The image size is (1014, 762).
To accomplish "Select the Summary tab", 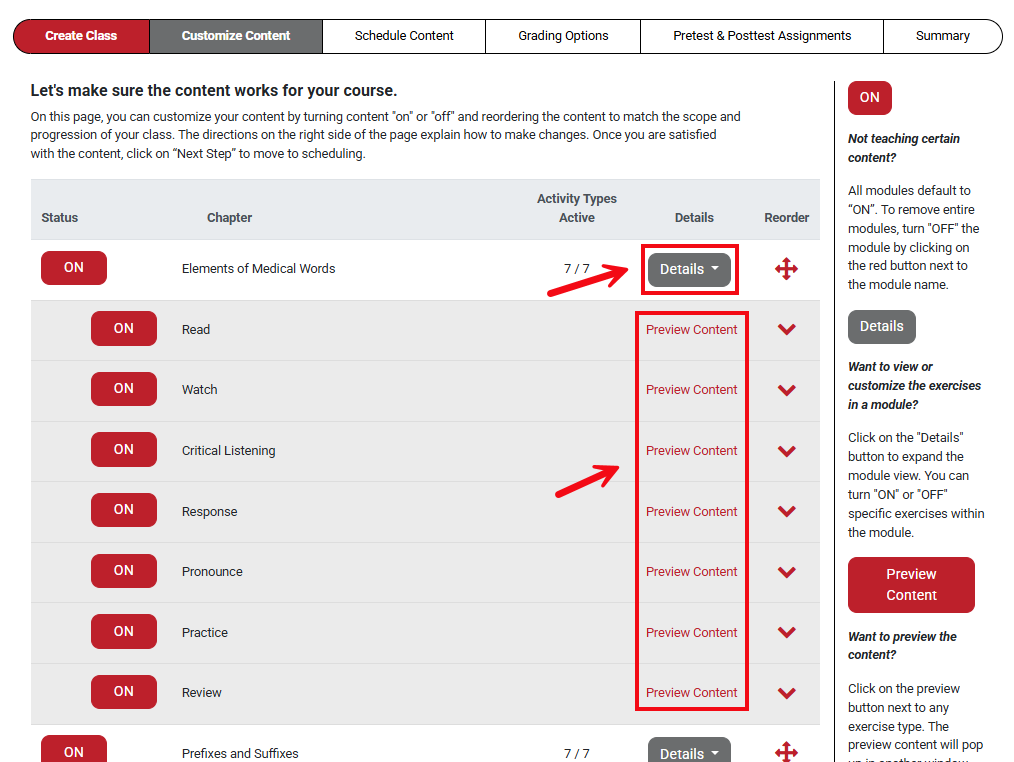I will click(x=941, y=36).
